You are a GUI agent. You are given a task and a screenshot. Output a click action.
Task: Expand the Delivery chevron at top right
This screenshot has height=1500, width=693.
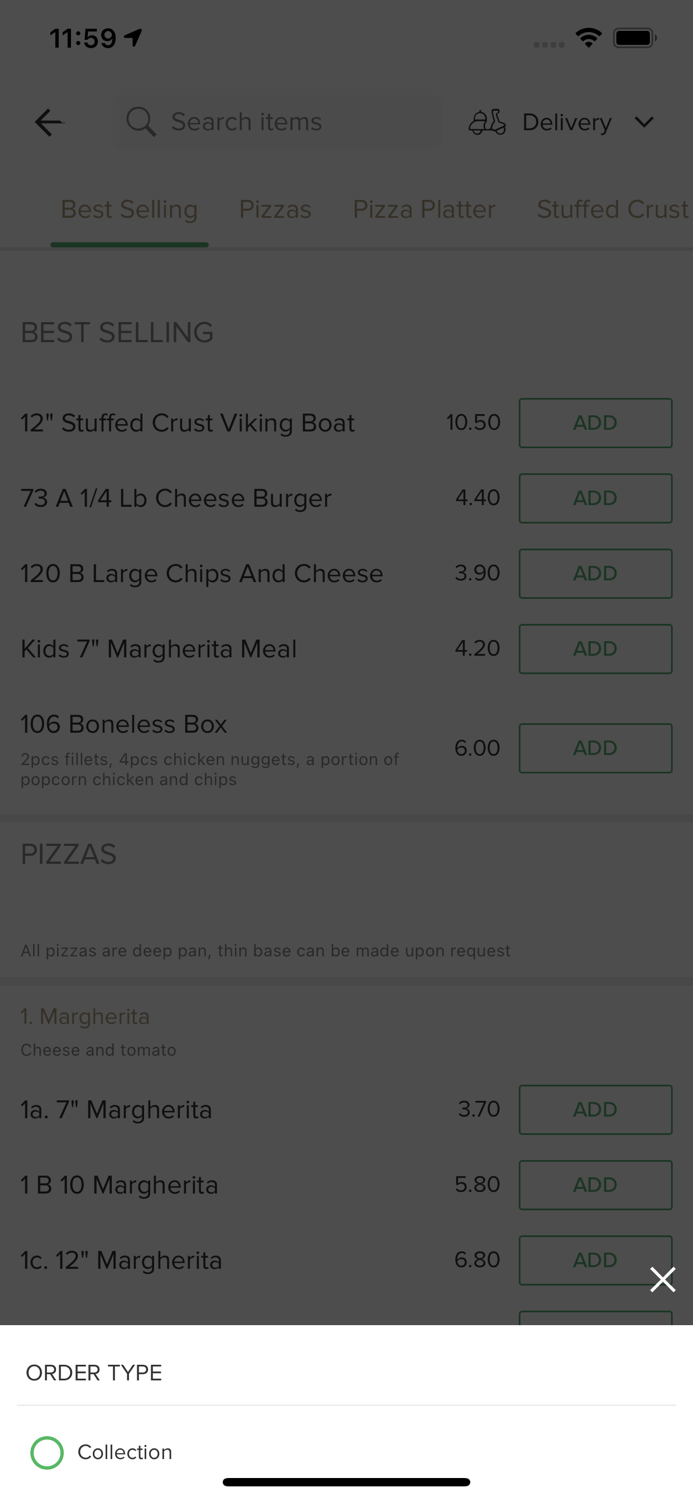pyautogui.click(x=645, y=122)
